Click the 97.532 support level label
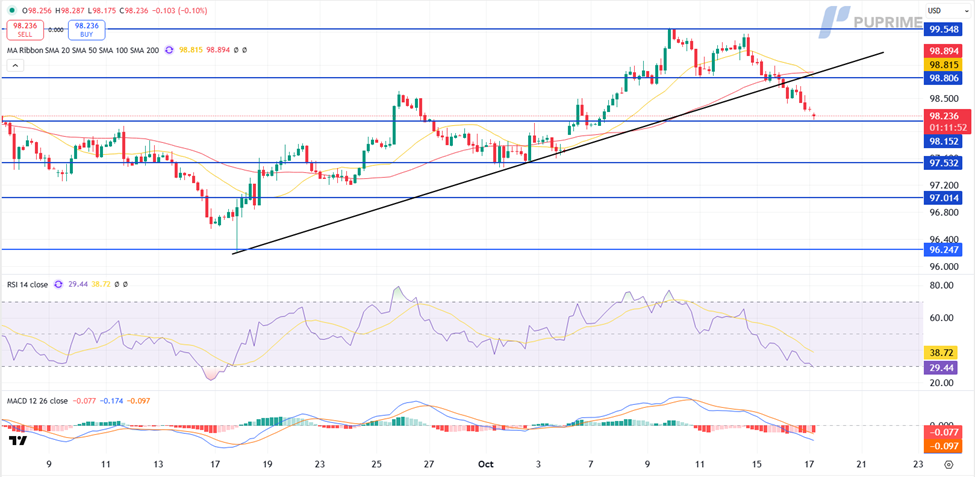 point(944,162)
